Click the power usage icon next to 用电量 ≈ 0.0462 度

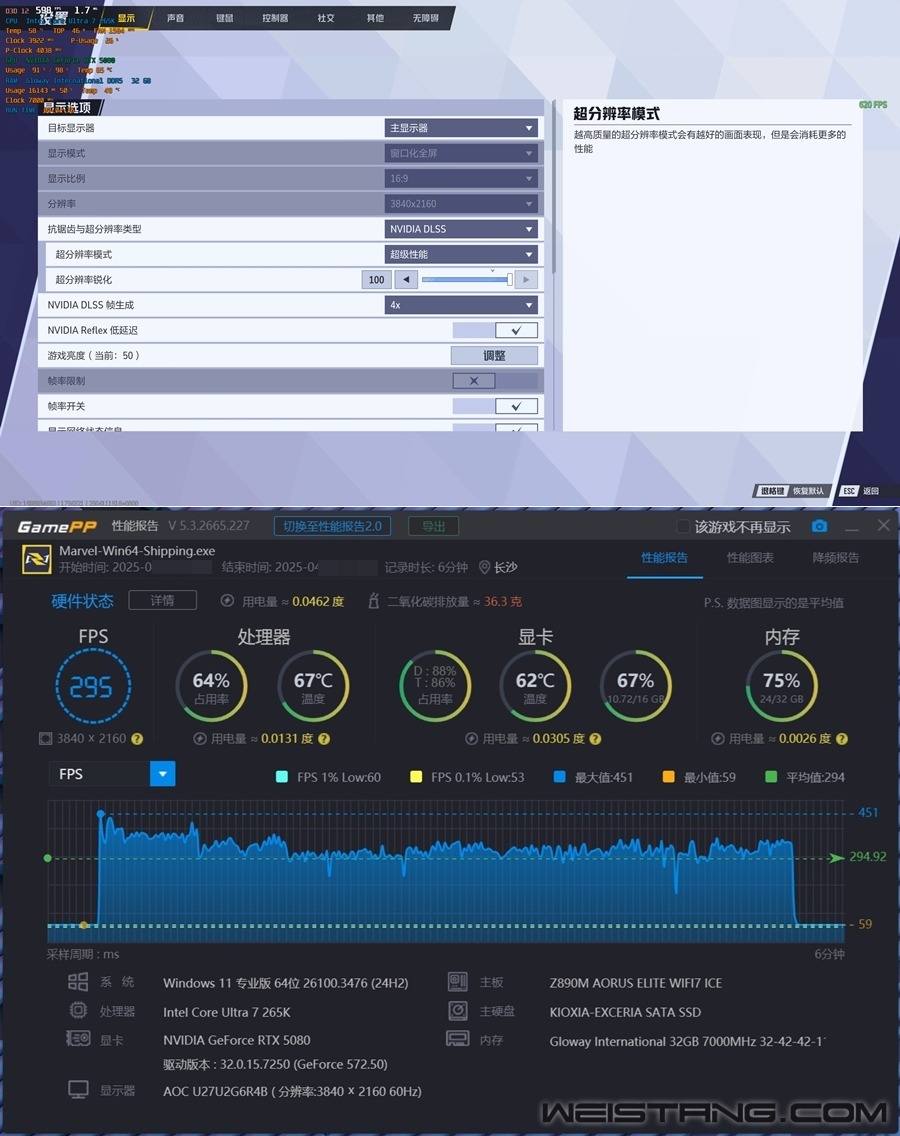(x=228, y=601)
